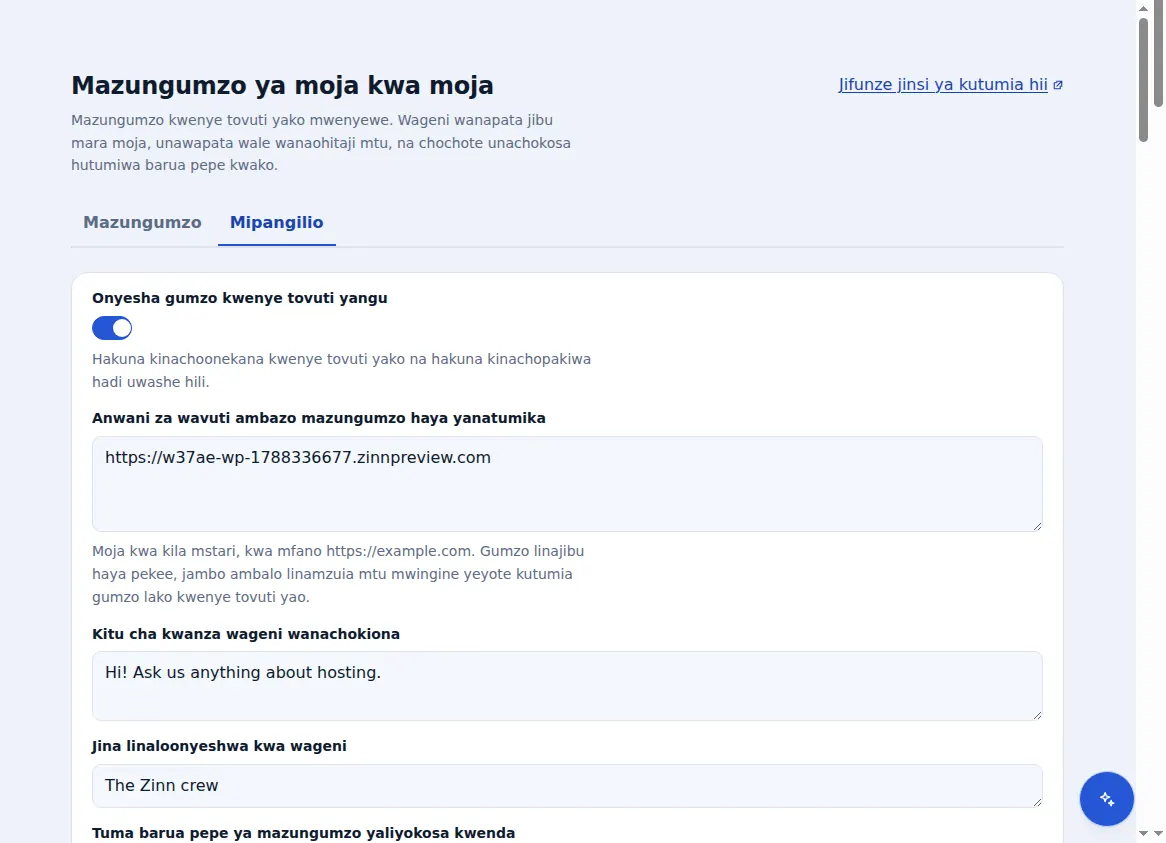
Task: Click the label Onyesha gumzo kwenye tovuti yangu
Action: 239,298
